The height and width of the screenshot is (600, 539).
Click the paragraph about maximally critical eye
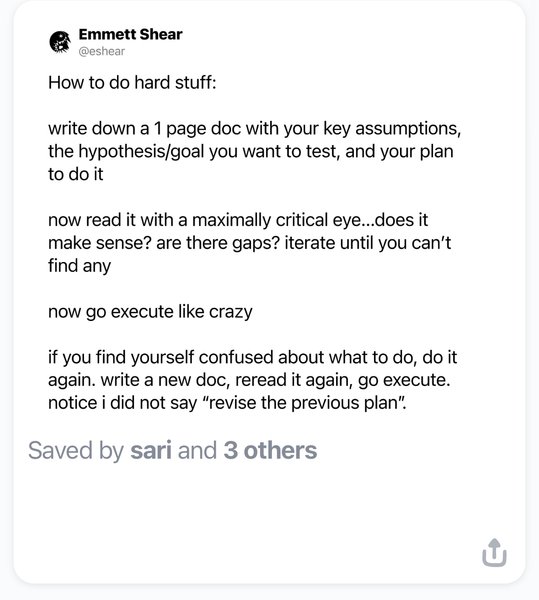click(x=249, y=243)
